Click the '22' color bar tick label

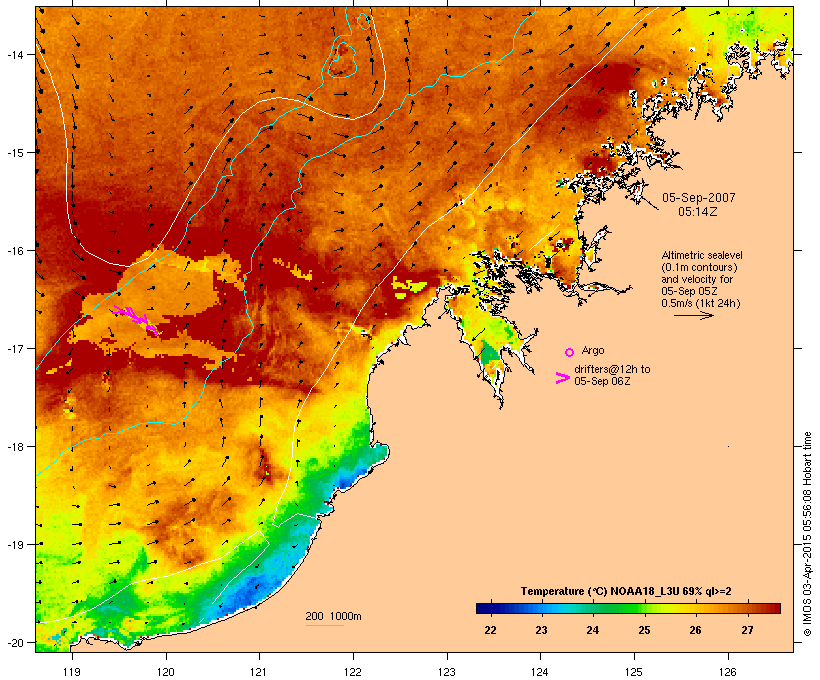tap(490, 630)
